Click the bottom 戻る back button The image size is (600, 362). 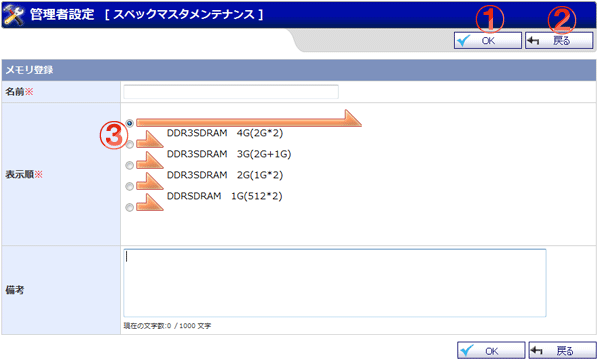coord(562,351)
